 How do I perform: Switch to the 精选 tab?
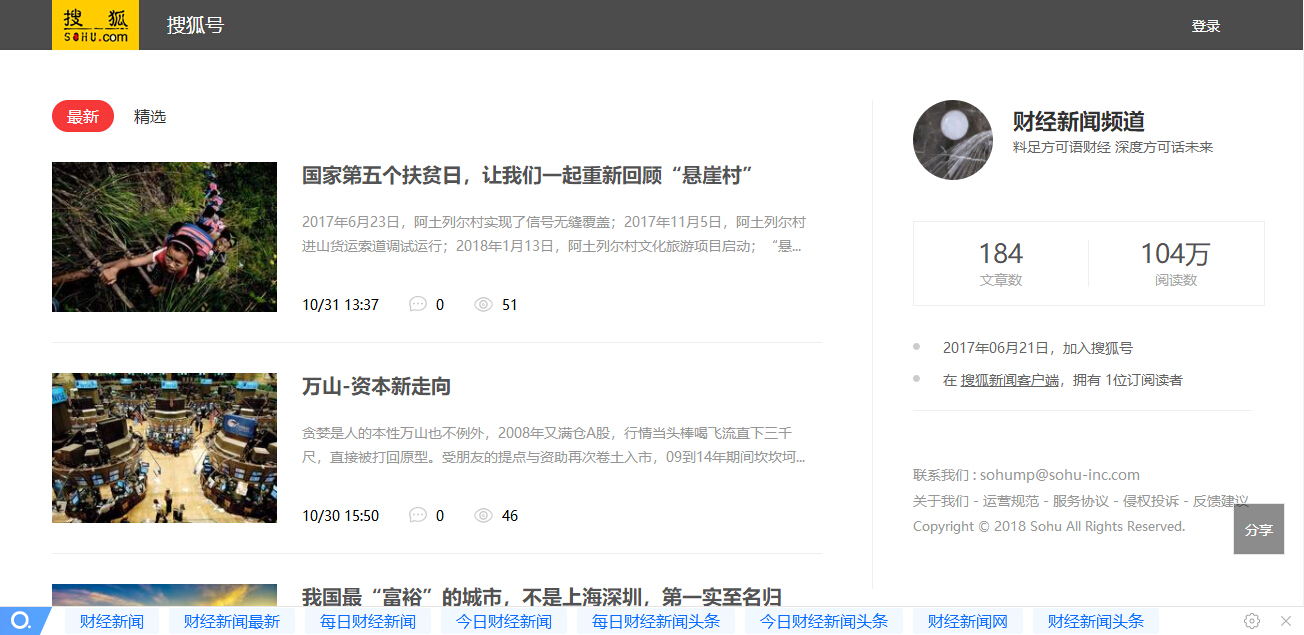(150, 117)
